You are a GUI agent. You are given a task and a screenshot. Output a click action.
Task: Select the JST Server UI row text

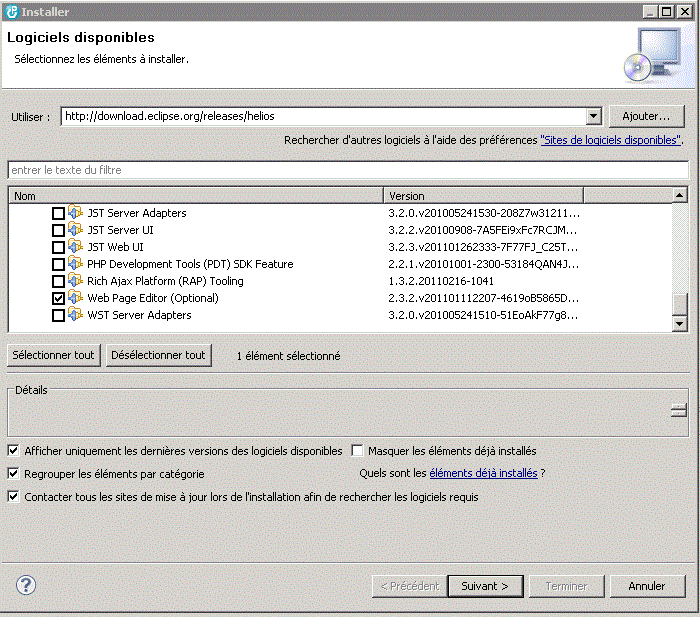120,230
